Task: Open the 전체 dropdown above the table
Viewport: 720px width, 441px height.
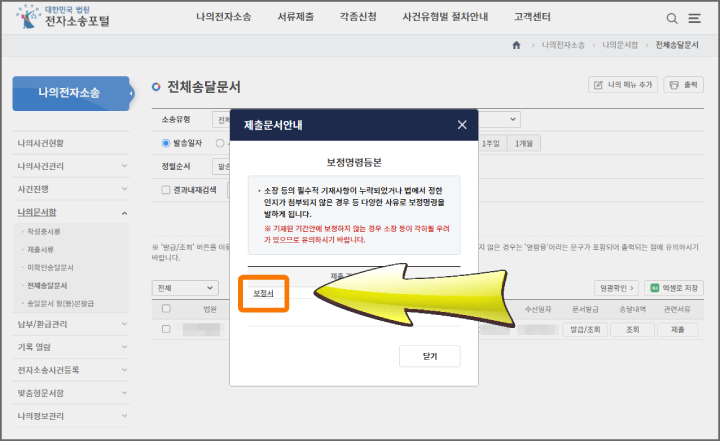Action: pyautogui.click(x=185, y=288)
